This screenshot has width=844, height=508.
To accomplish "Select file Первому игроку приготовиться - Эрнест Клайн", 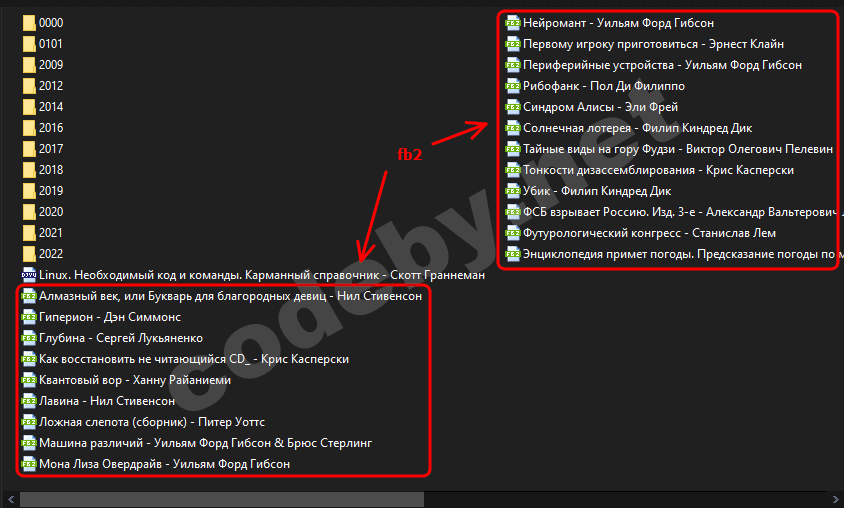I will [645, 44].
